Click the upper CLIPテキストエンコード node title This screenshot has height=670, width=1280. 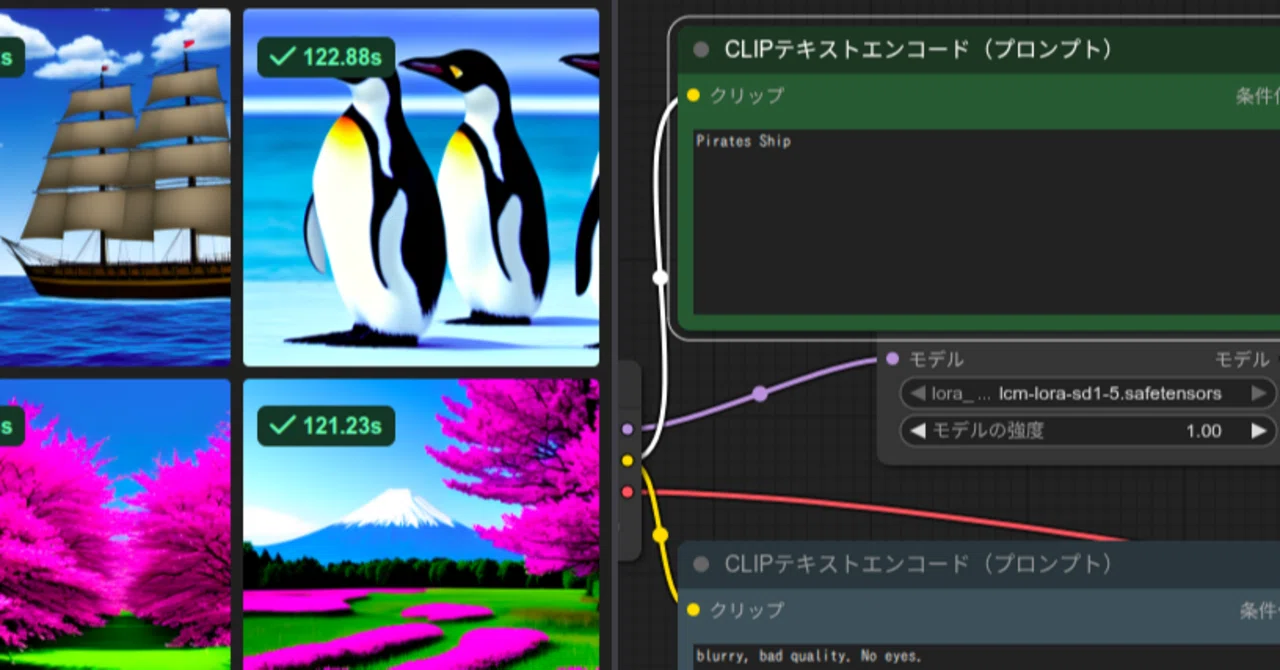coord(918,50)
